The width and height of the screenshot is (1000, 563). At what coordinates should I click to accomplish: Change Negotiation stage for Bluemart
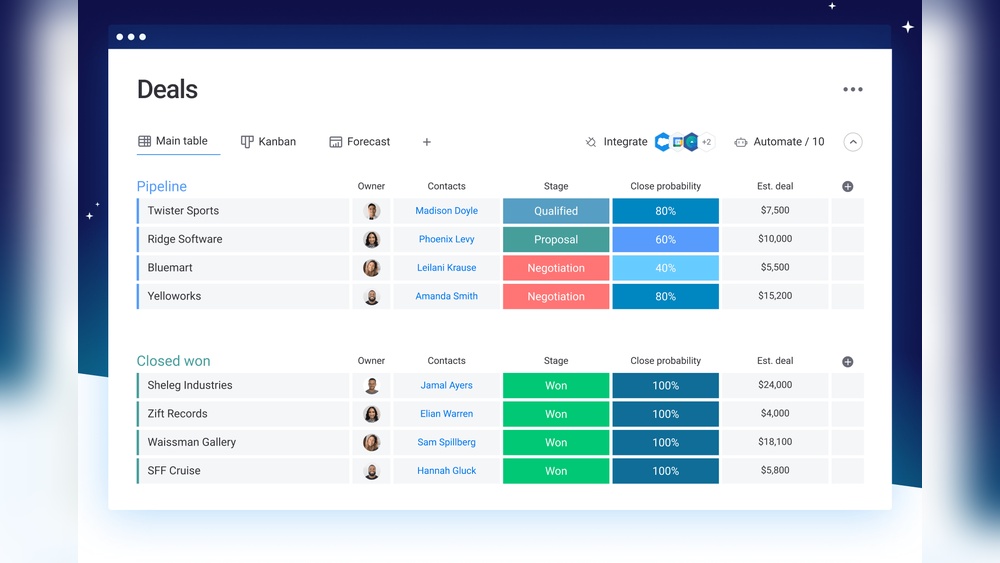point(556,268)
